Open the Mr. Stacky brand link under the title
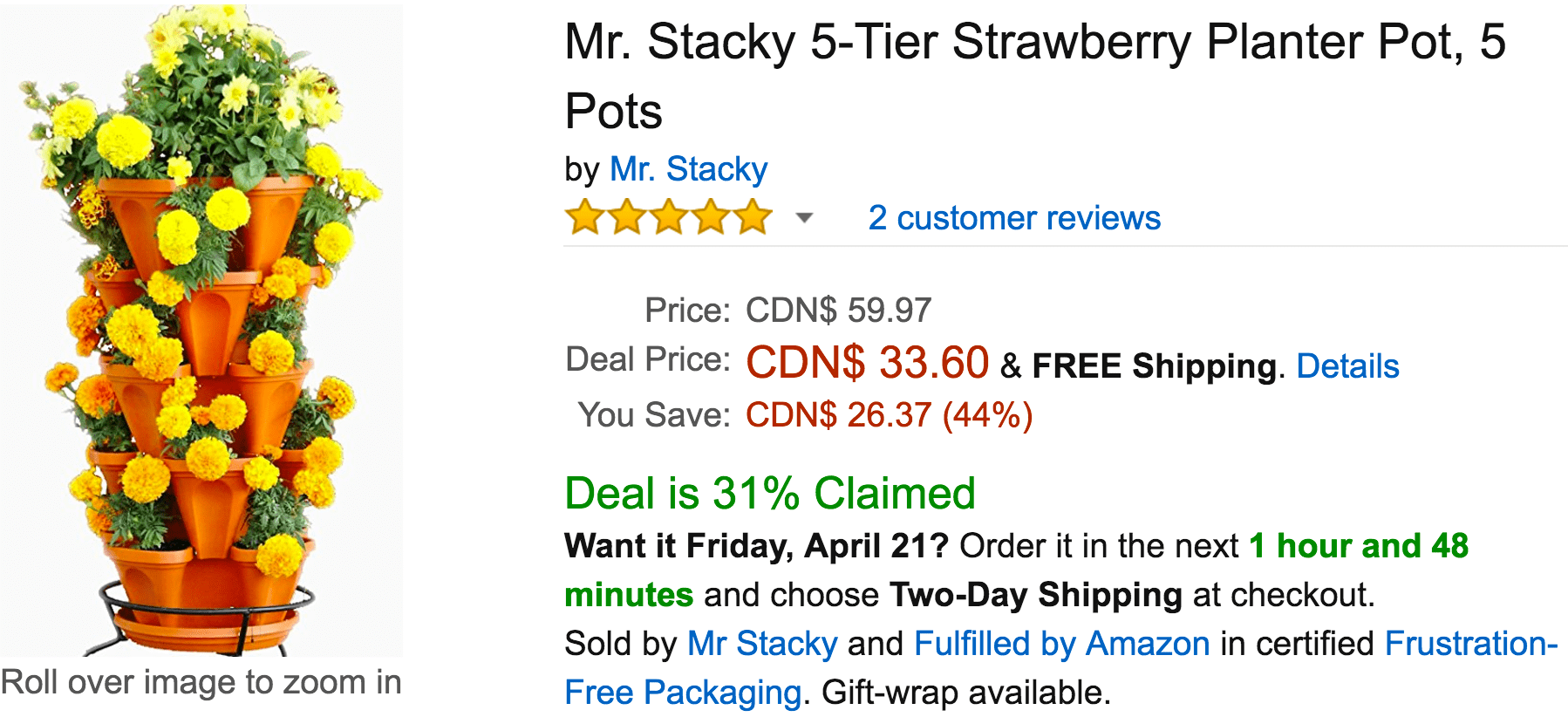Viewport: 1568px width, 717px height. [x=689, y=168]
